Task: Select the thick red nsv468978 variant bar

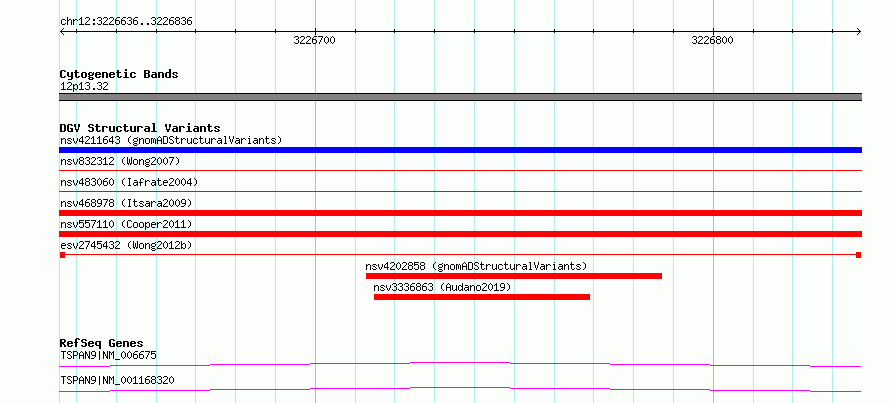Action: click(460, 213)
